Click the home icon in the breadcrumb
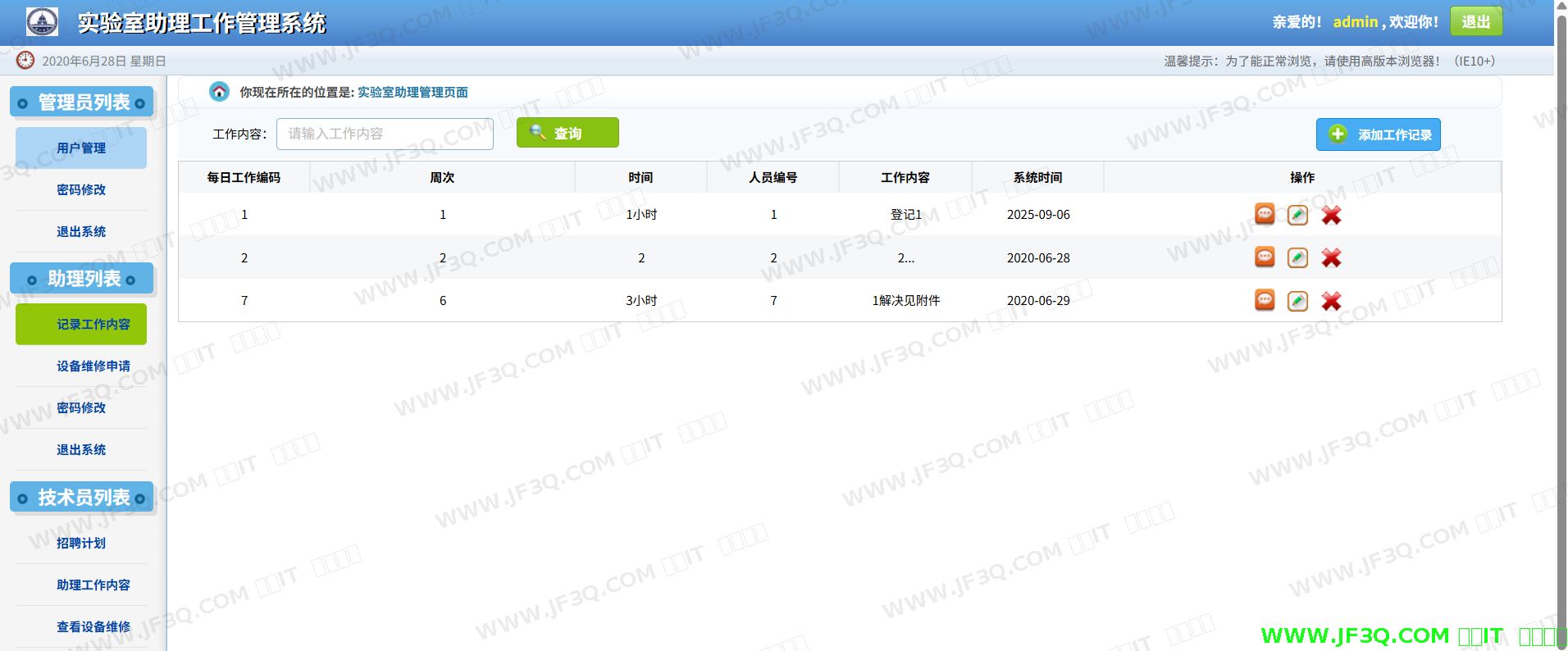 [219, 92]
